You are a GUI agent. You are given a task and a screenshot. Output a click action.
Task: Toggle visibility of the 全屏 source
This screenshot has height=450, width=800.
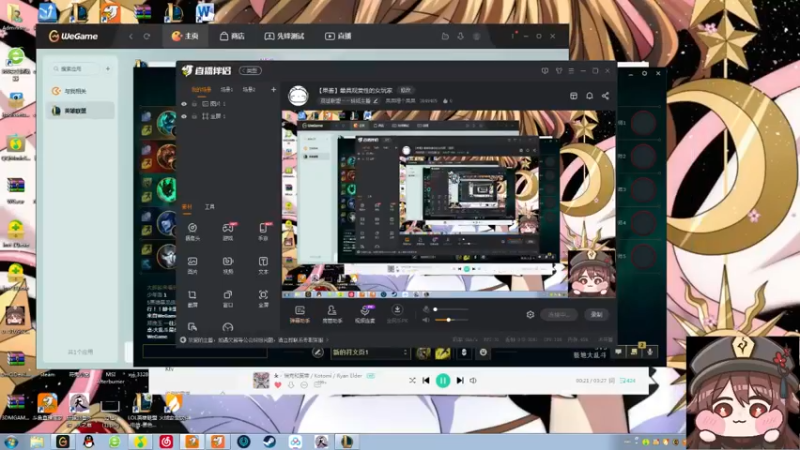tap(184, 116)
